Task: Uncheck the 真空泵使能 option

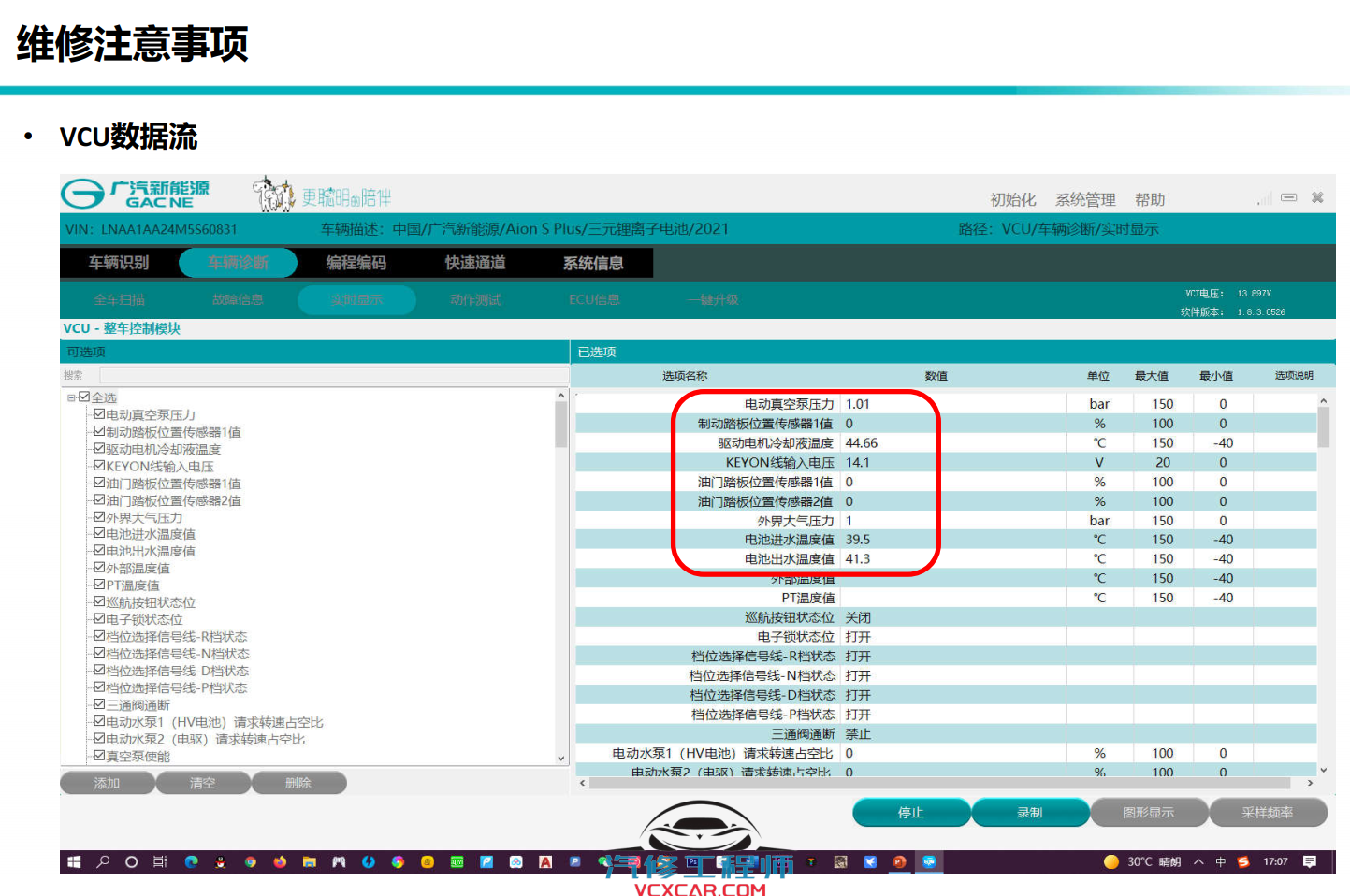Action: (x=100, y=755)
